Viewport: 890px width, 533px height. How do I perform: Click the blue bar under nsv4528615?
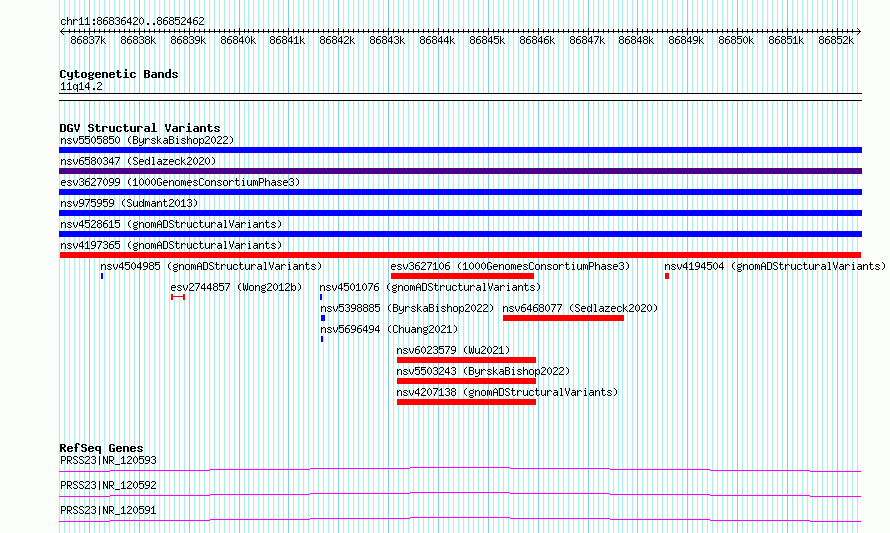(460, 234)
